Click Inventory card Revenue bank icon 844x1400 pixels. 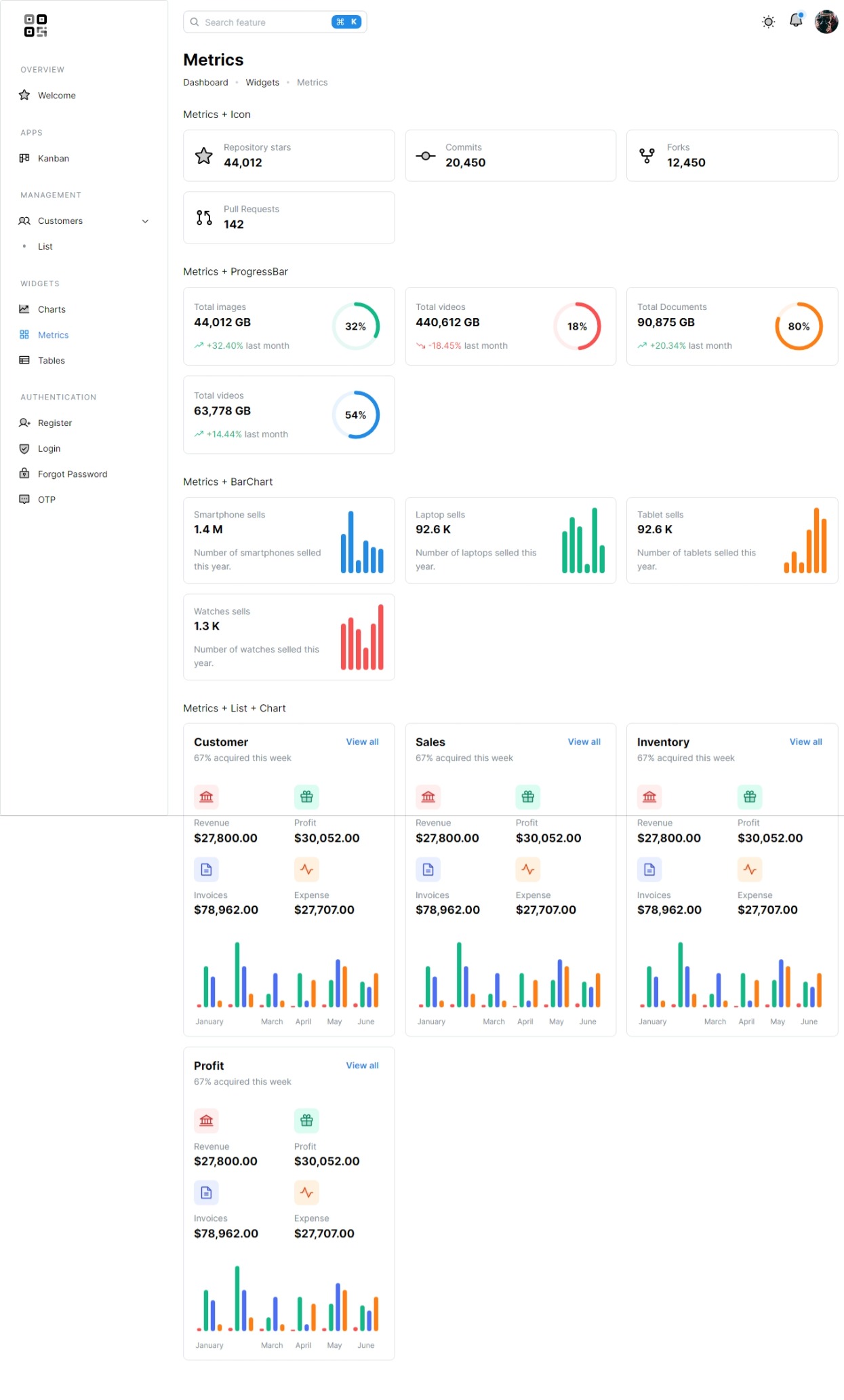click(x=649, y=797)
